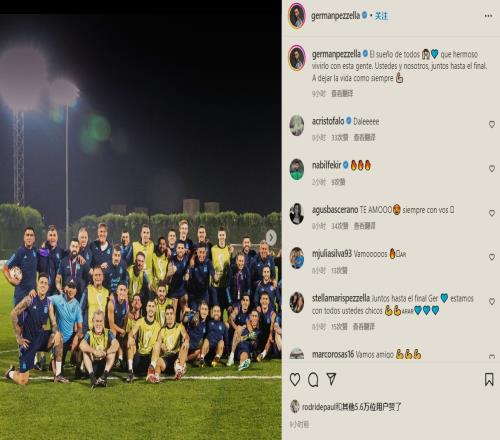The height and width of the screenshot is (440, 500).
Task: Like the post with heart icon
Action: pos(295,379)
